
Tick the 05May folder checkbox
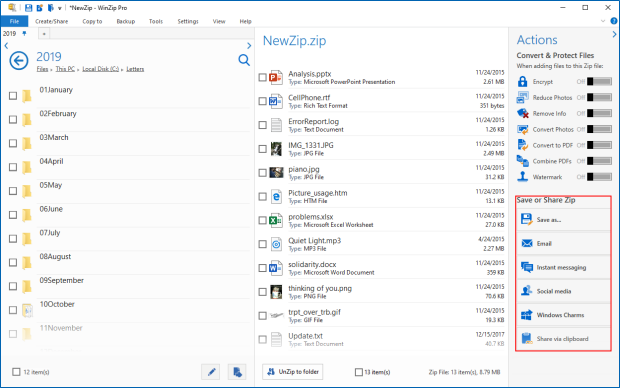click(13, 191)
